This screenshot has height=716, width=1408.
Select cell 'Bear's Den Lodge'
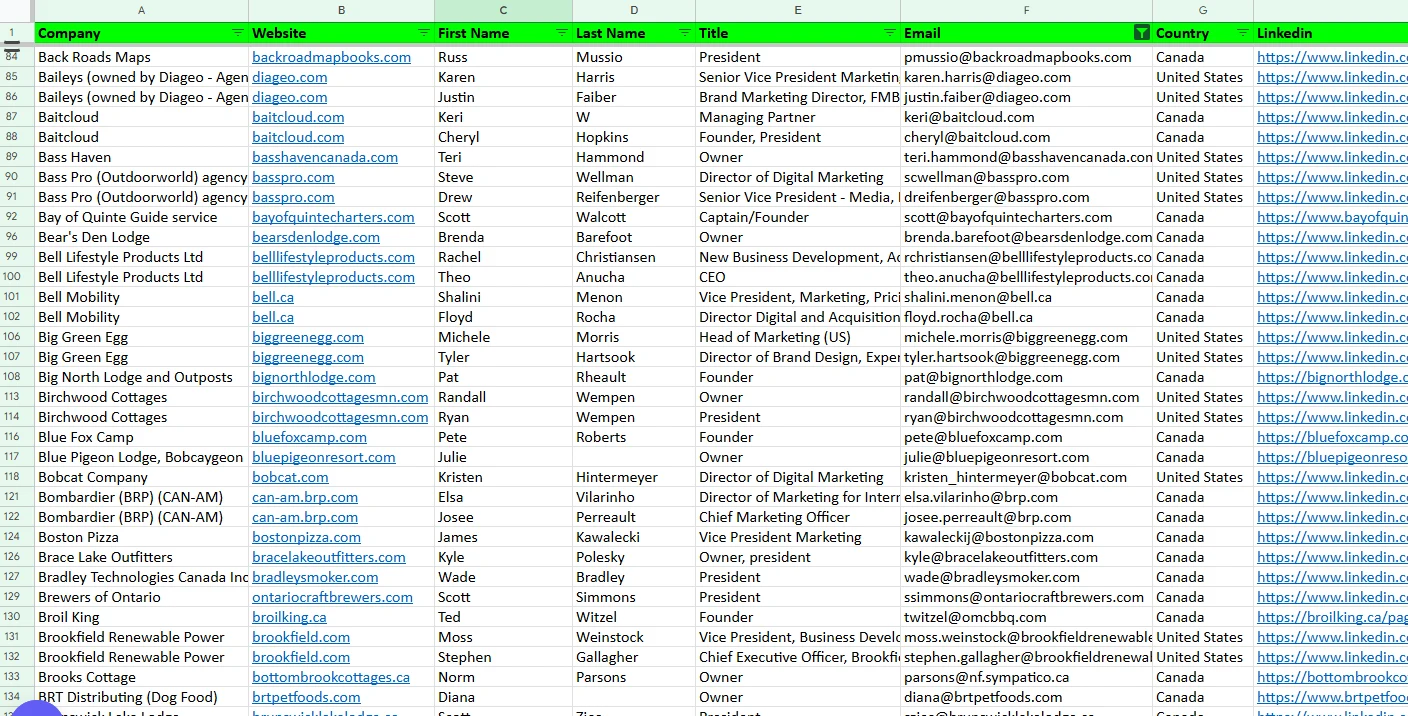pos(141,237)
